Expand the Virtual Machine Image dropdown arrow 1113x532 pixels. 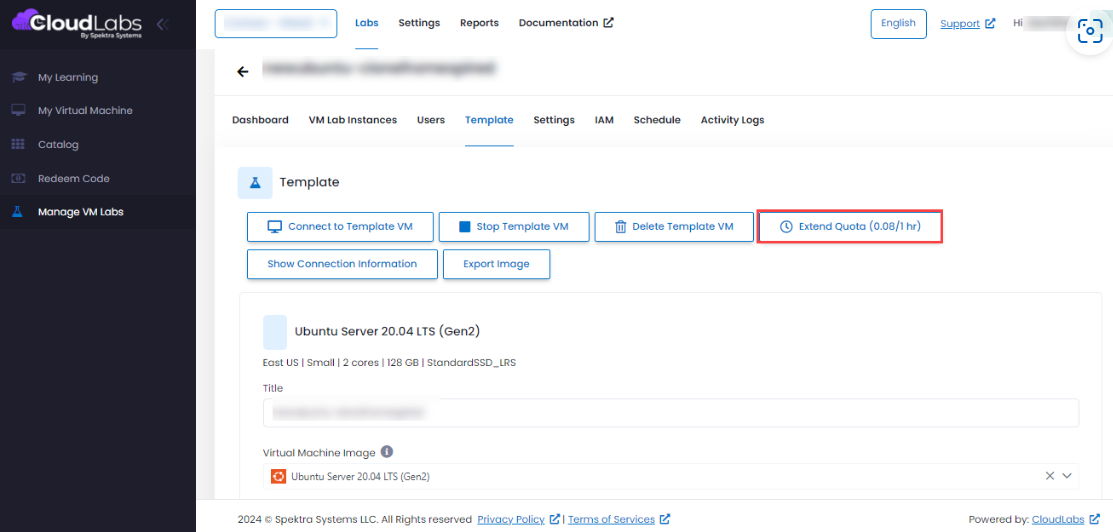click(1067, 476)
